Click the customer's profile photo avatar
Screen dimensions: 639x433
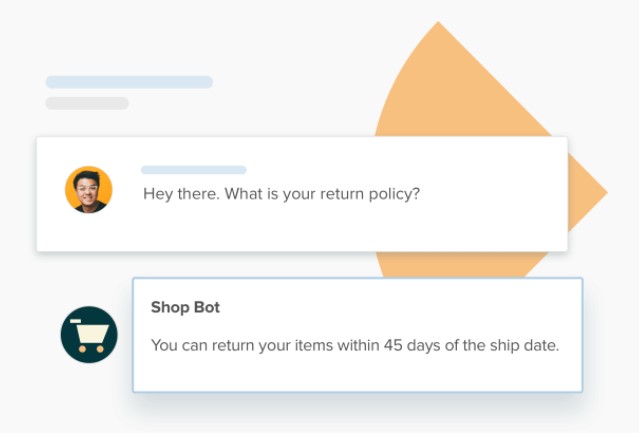click(x=88, y=189)
